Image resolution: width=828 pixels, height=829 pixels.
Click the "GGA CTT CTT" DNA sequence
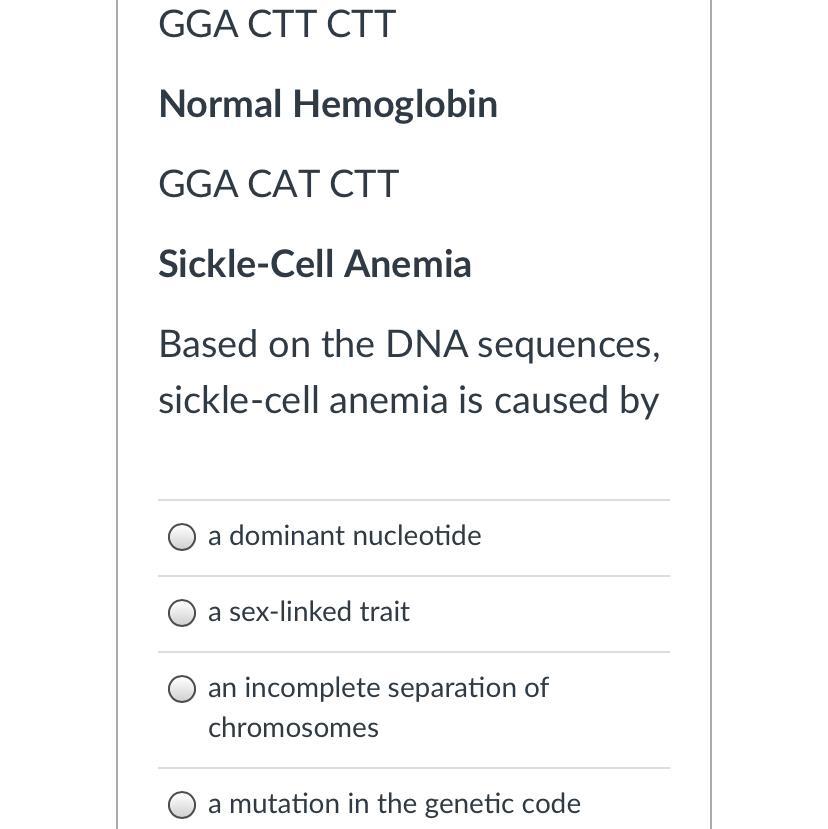point(276,24)
